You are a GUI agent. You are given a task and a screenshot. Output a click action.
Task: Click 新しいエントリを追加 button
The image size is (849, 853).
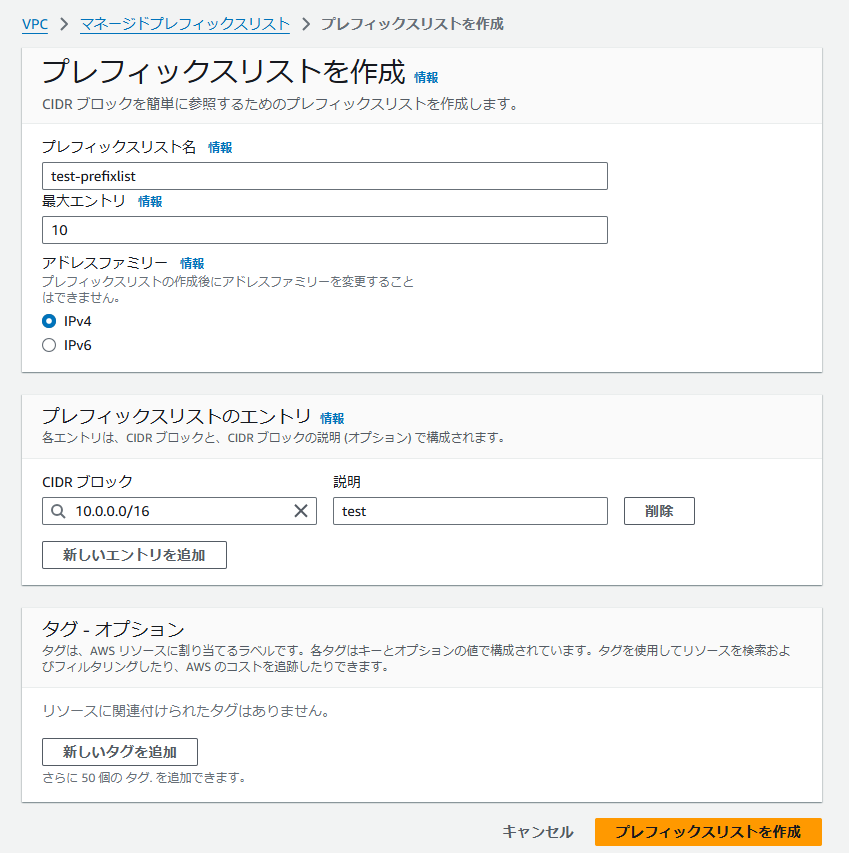click(134, 555)
